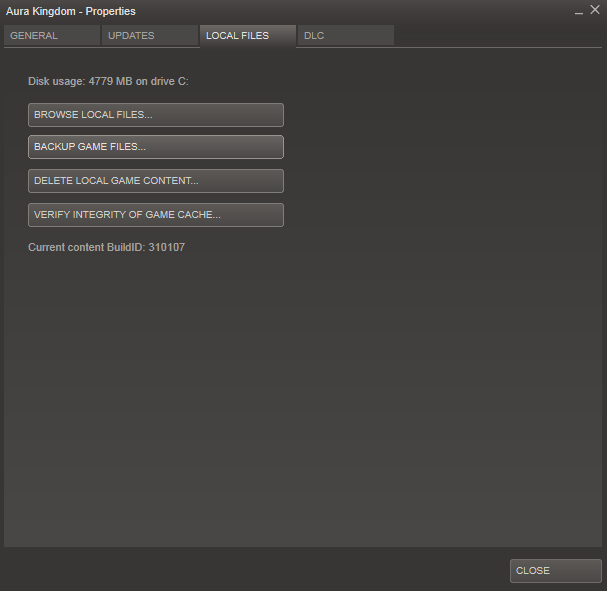Choose DELETE LOCAL GAME CONTENT

[156, 181]
